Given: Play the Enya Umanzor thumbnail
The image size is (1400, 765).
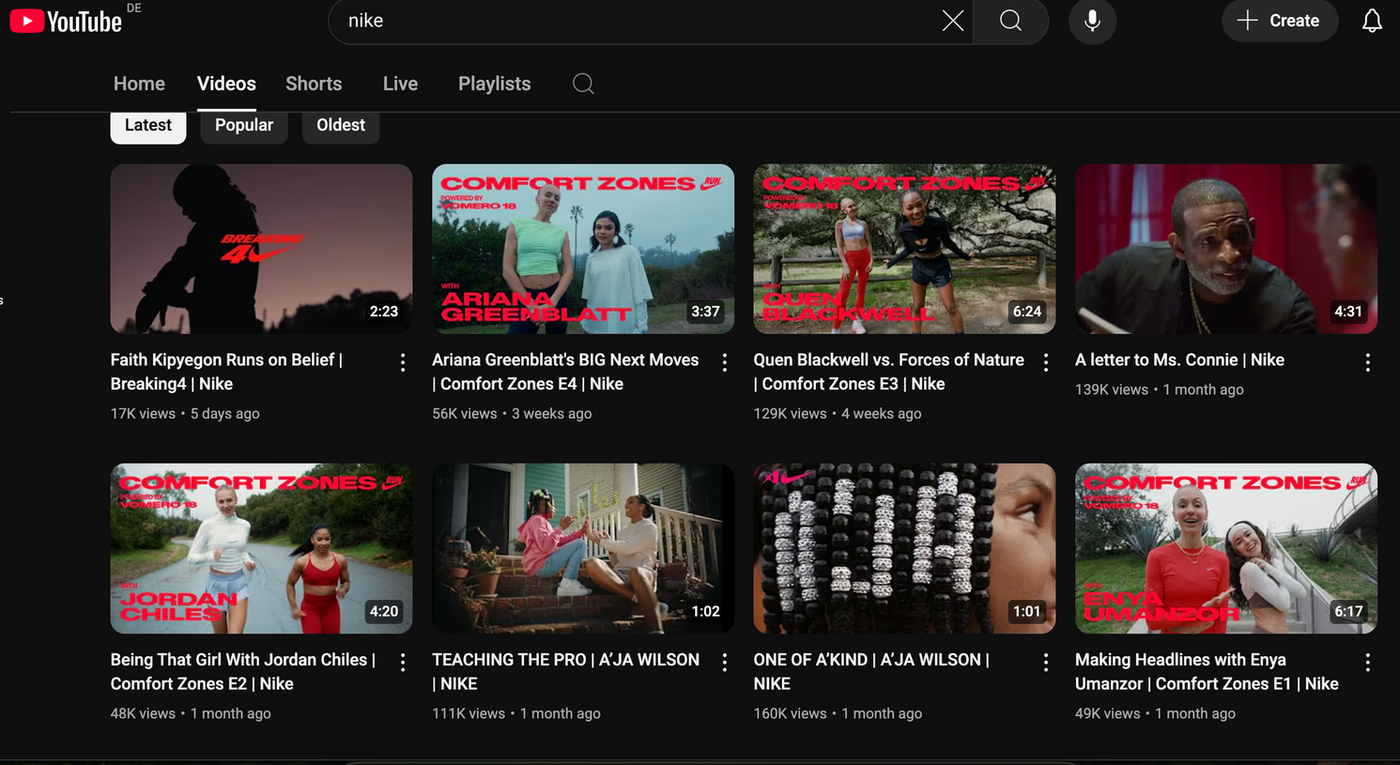Looking at the screenshot, I should pyautogui.click(x=1226, y=549).
